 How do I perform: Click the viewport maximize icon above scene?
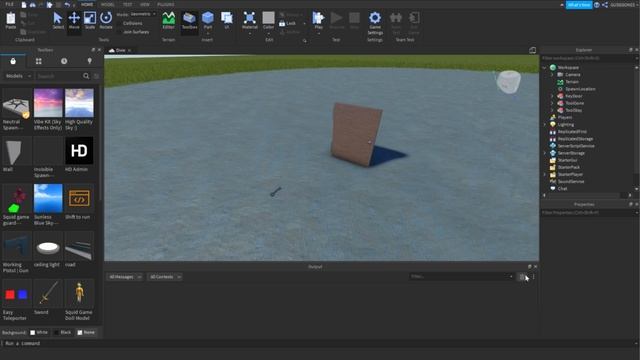(x=532, y=50)
